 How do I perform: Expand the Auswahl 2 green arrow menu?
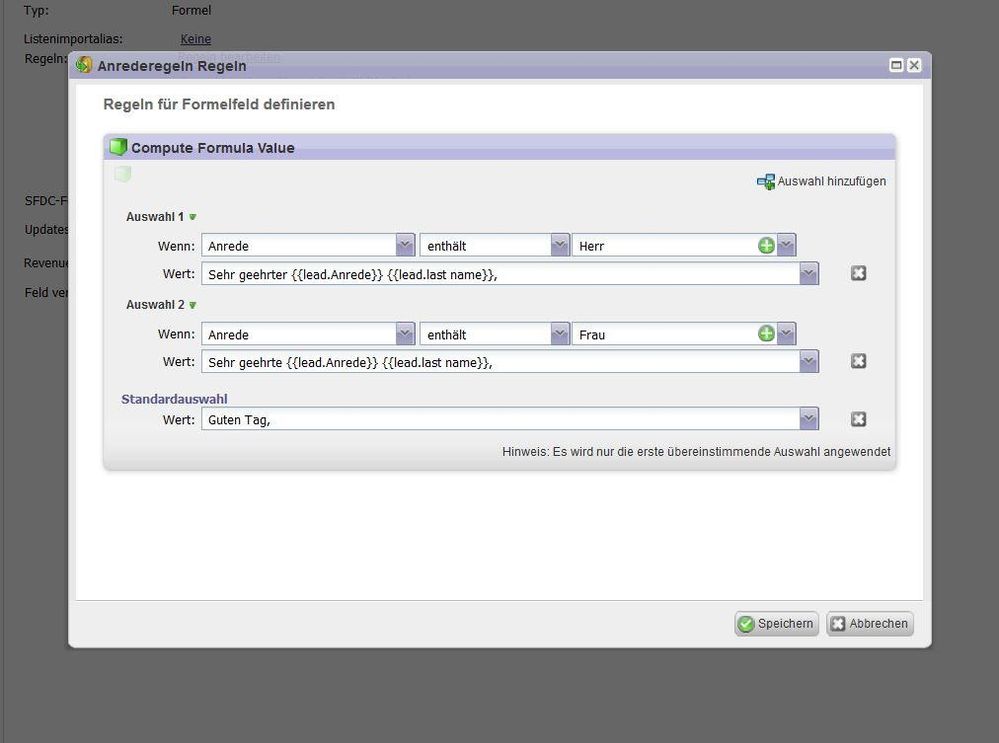point(193,305)
